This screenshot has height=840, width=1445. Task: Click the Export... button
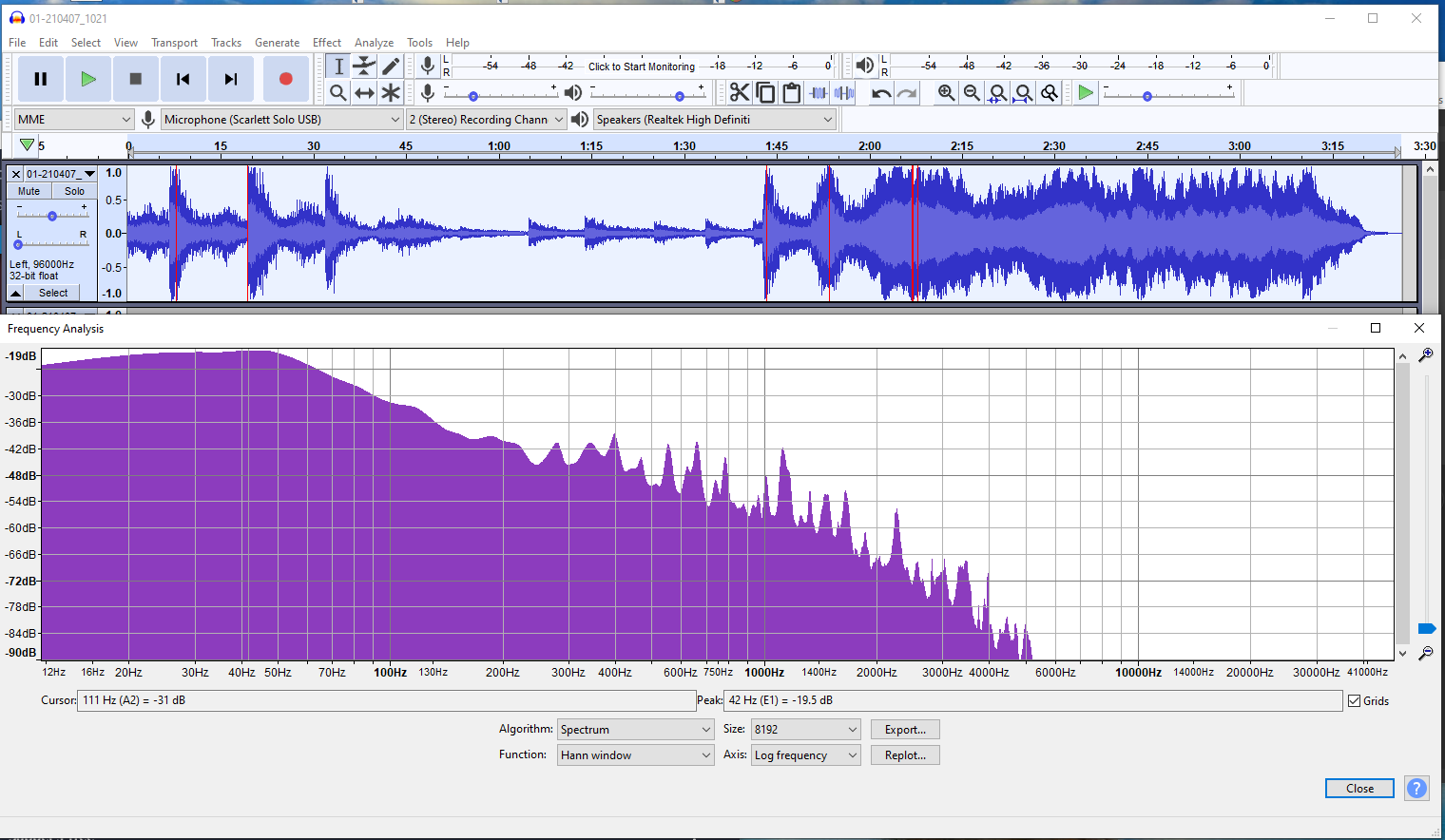tap(905, 729)
